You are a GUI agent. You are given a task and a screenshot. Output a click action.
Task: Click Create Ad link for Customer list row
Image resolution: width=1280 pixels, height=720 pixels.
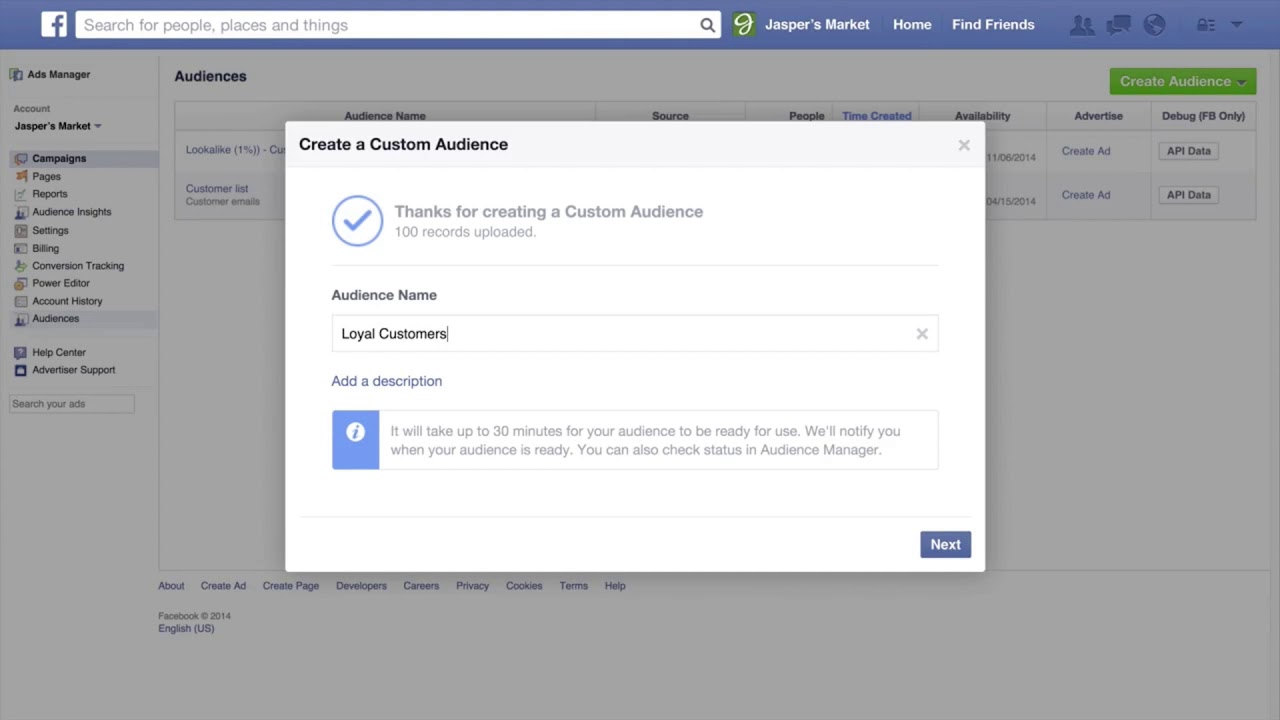pos(1086,195)
